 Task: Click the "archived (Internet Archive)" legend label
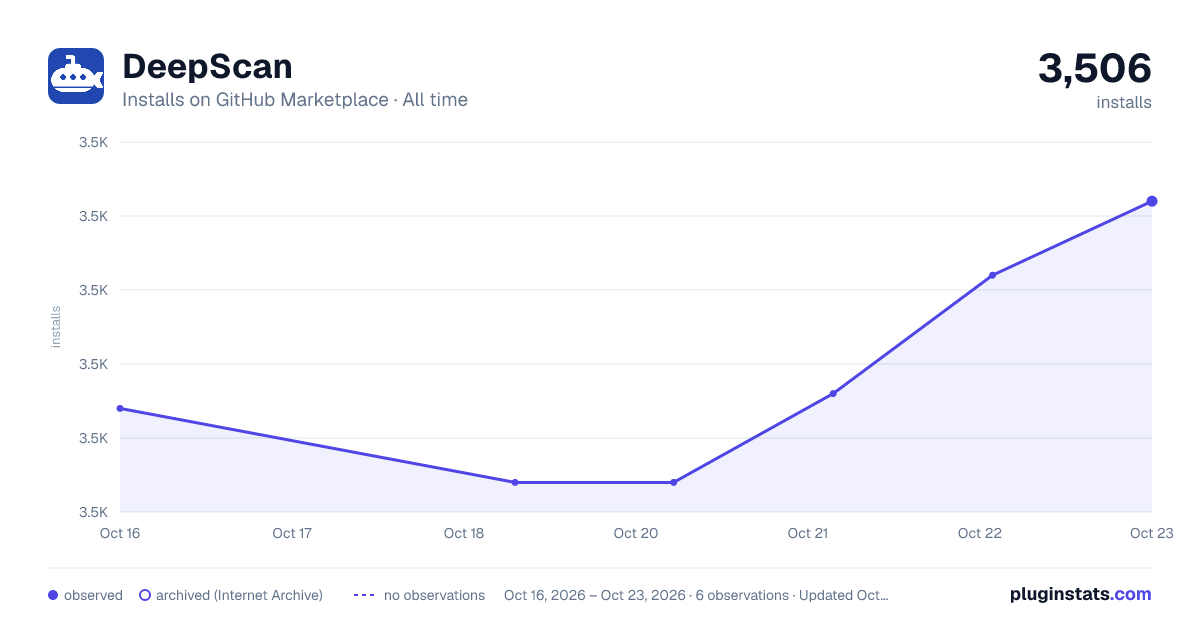click(x=239, y=595)
